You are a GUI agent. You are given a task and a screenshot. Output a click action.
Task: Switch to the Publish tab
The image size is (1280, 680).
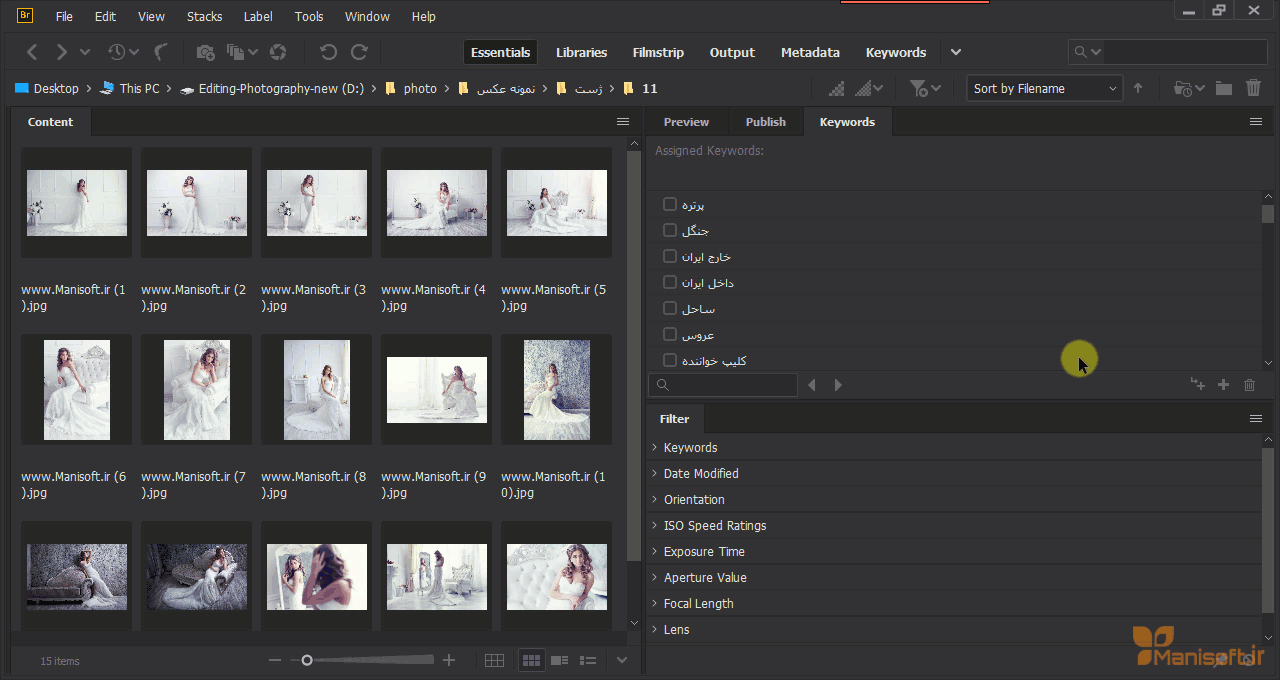(x=766, y=122)
